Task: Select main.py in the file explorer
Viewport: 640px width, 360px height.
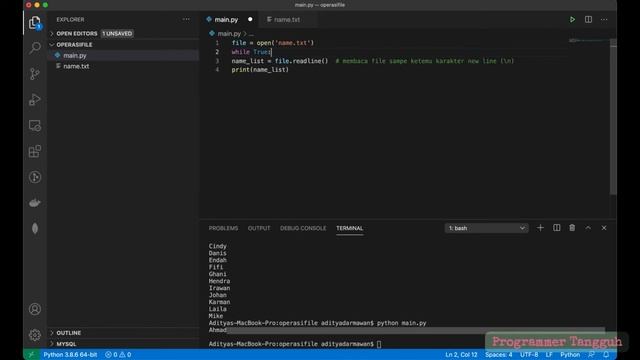Action: [123, 56]
